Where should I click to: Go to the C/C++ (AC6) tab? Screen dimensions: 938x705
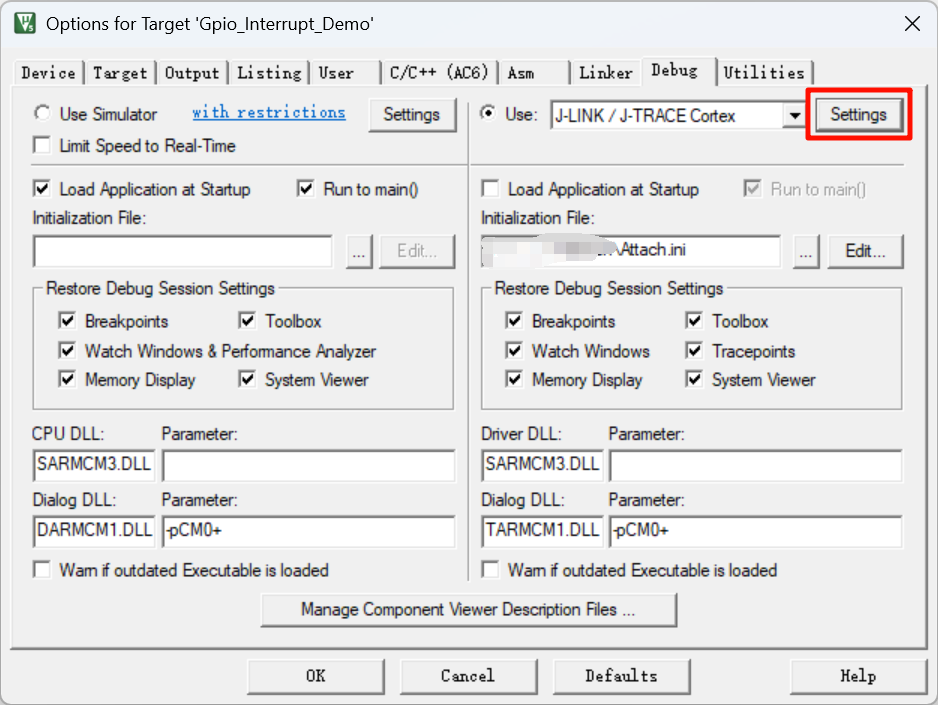439,73
